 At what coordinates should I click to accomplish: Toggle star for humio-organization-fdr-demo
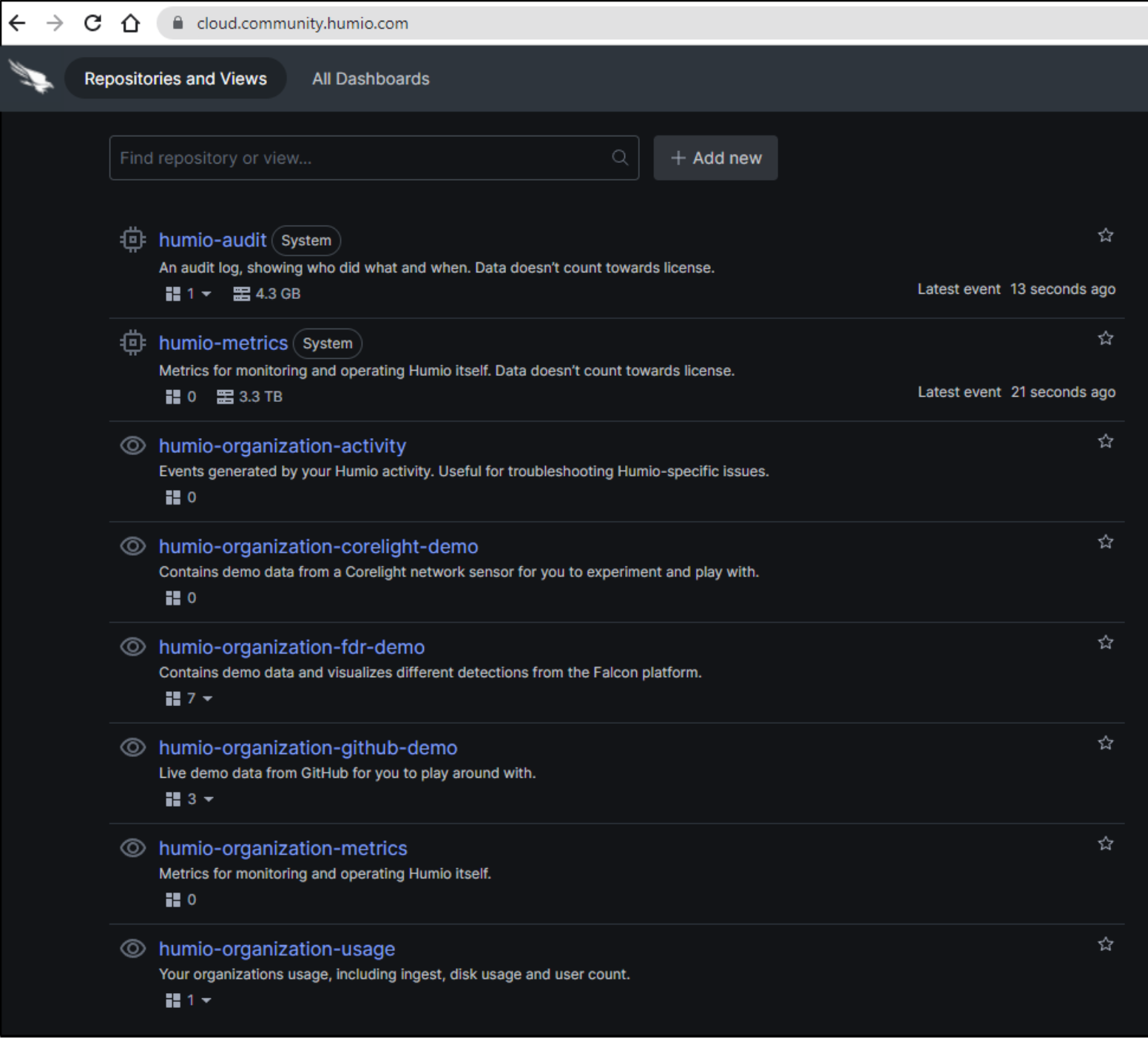[1106, 642]
